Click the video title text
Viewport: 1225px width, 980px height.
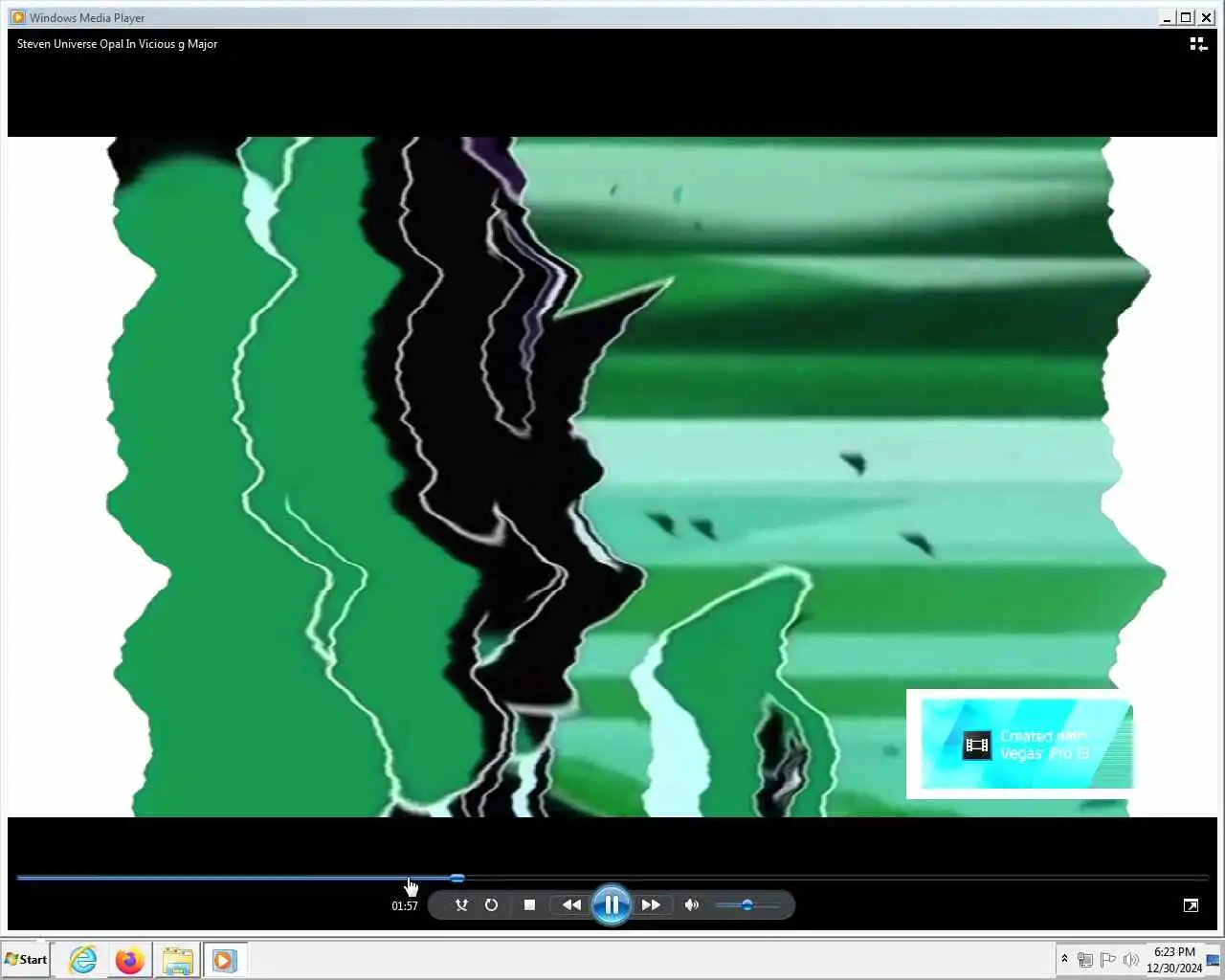coord(117,44)
